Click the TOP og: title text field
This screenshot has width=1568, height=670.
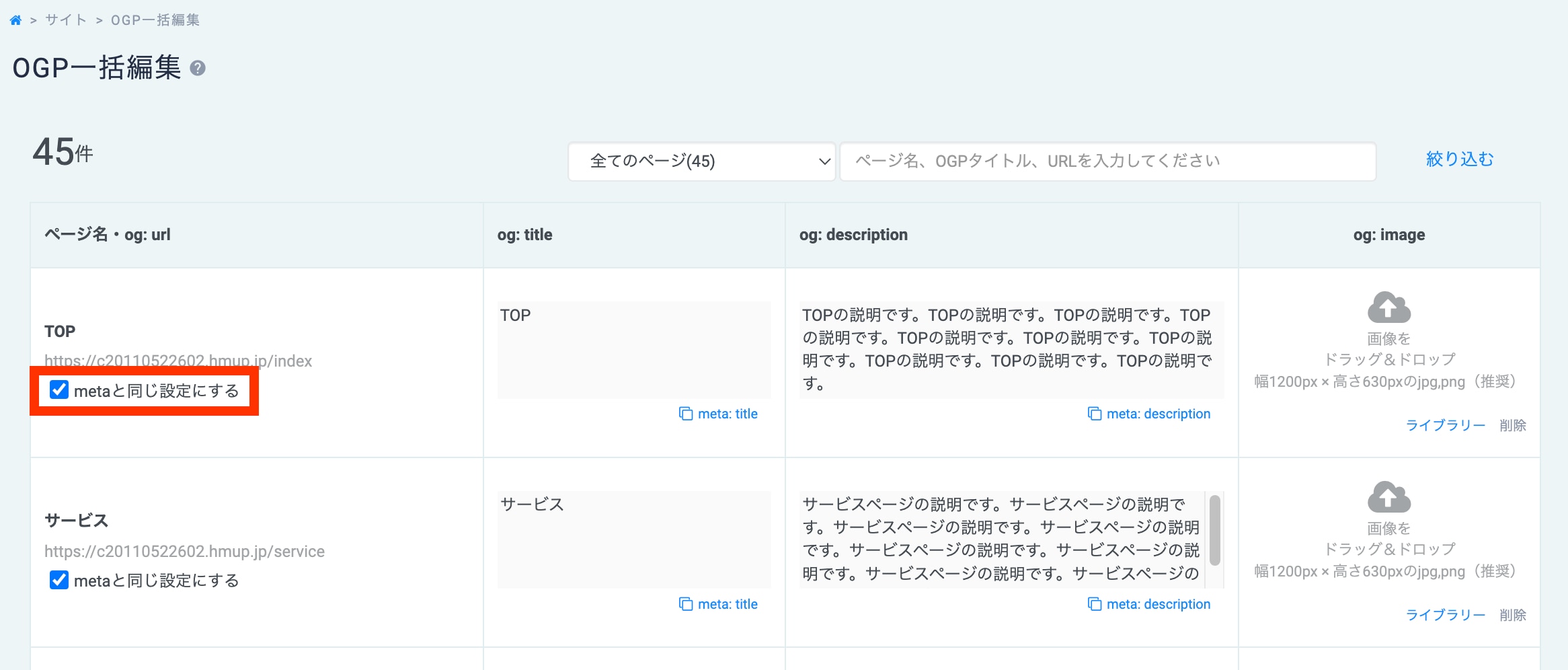point(634,350)
